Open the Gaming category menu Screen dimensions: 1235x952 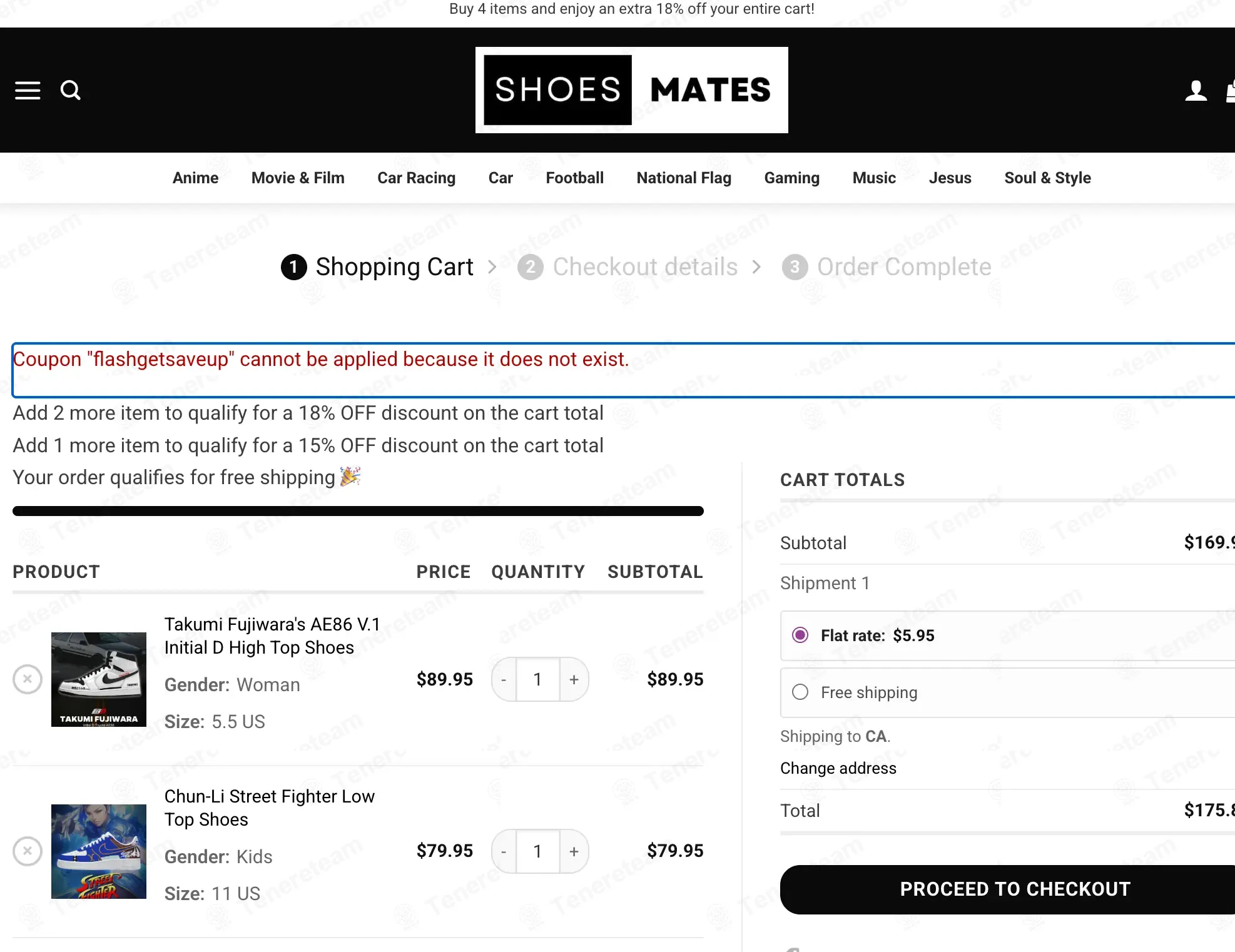coord(791,178)
